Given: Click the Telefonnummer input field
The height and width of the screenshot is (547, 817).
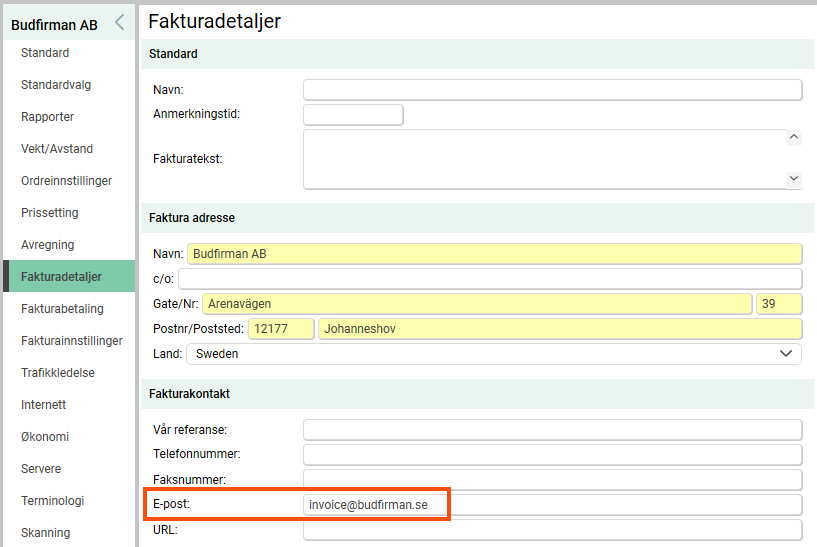Looking at the screenshot, I should [x=552, y=454].
